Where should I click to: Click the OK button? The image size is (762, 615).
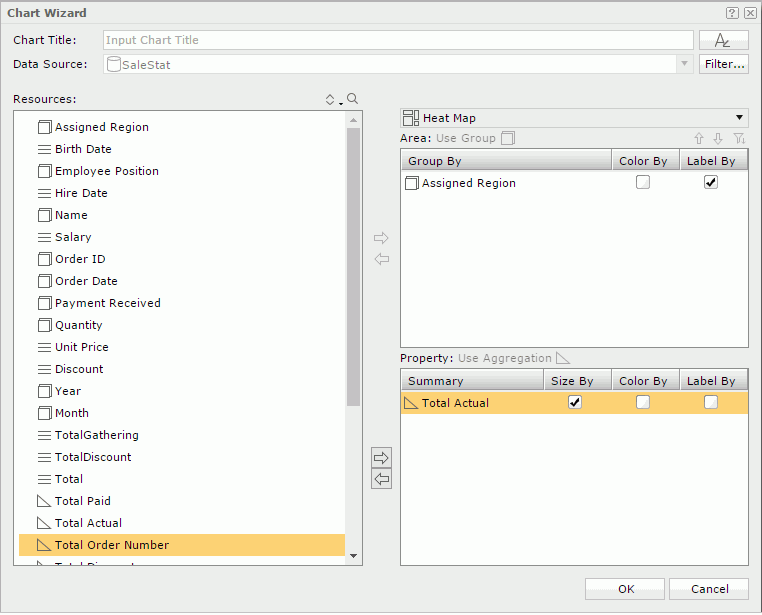click(x=625, y=589)
